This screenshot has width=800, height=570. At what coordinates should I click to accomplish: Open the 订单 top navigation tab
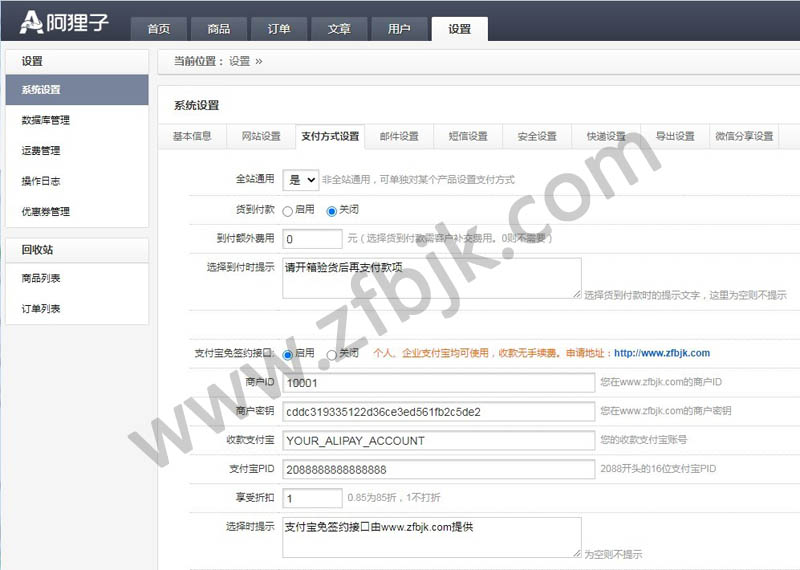point(279,29)
